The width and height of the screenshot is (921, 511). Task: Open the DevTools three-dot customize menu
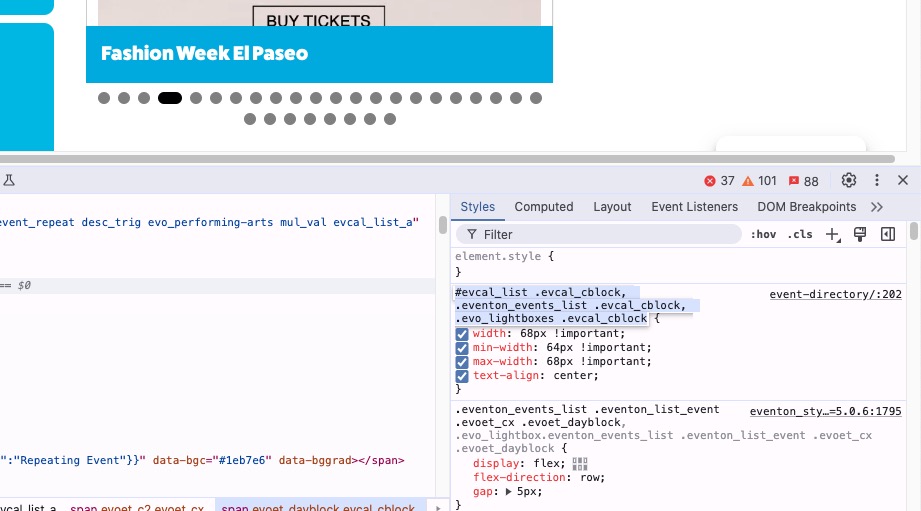[x=877, y=181]
